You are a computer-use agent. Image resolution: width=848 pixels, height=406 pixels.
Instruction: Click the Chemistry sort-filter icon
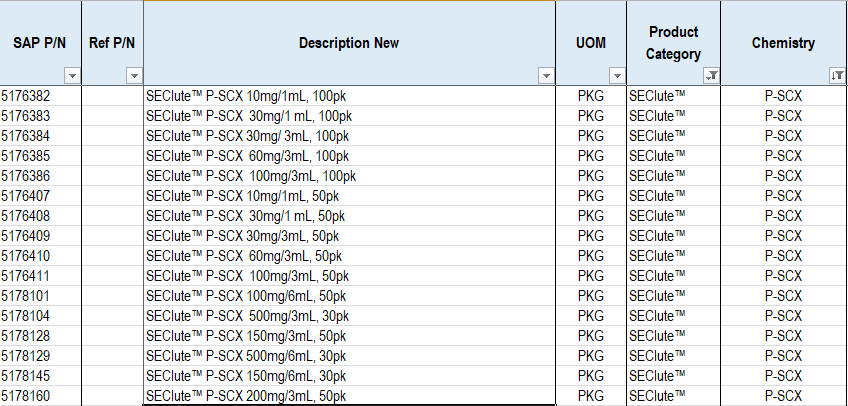837,76
